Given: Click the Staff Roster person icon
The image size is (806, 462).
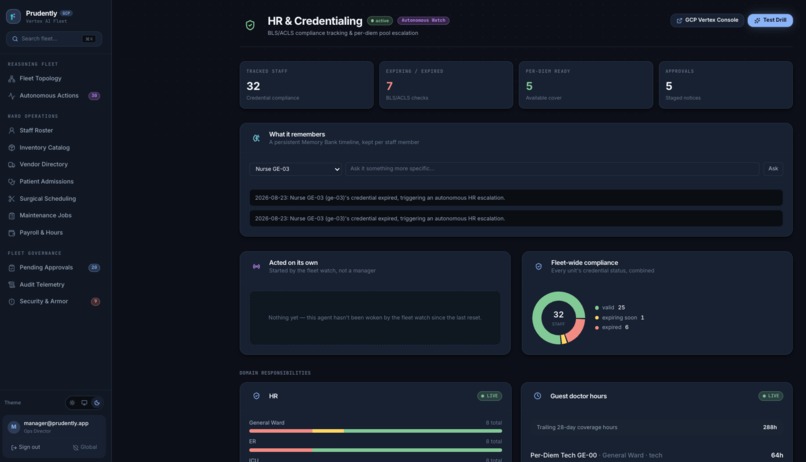Looking at the screenshot, I should [11, 131].
